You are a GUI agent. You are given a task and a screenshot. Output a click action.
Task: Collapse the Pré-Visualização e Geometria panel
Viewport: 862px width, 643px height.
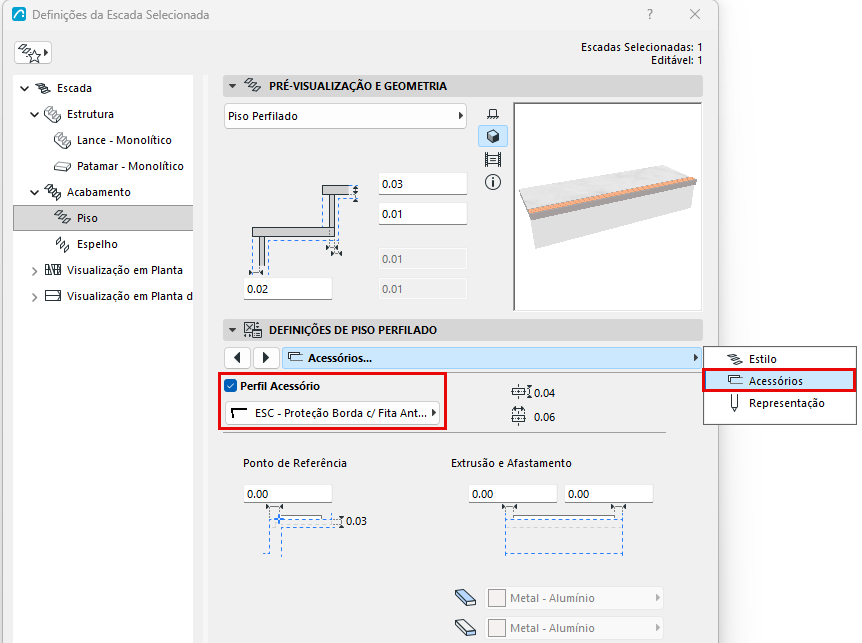[233, 86]
